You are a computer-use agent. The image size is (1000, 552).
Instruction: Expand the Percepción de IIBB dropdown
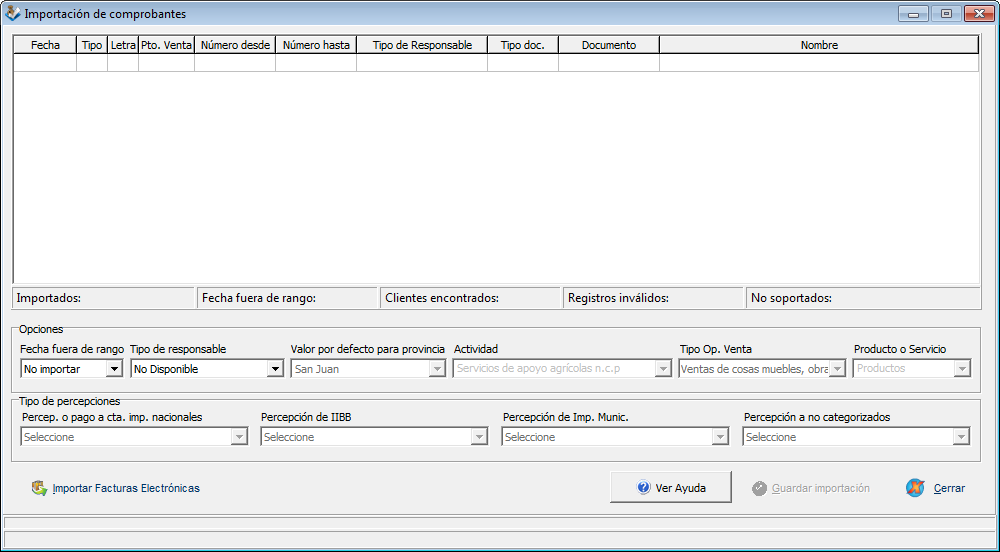point(479,437)
